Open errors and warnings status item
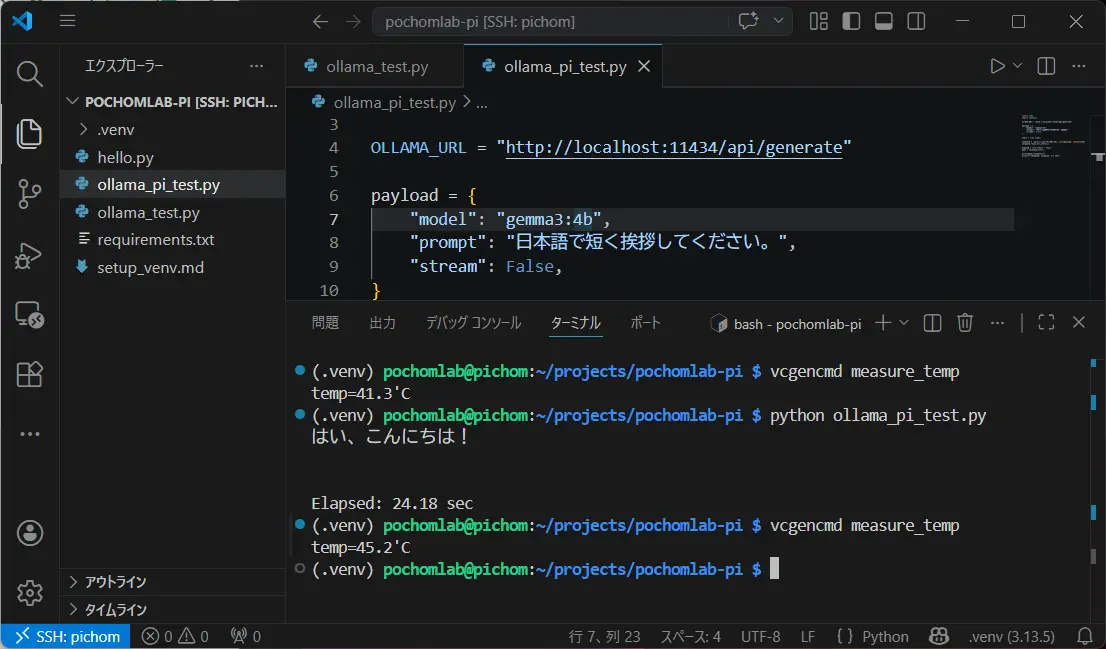This screenshot has height=649, width=1106. (175, 636)
